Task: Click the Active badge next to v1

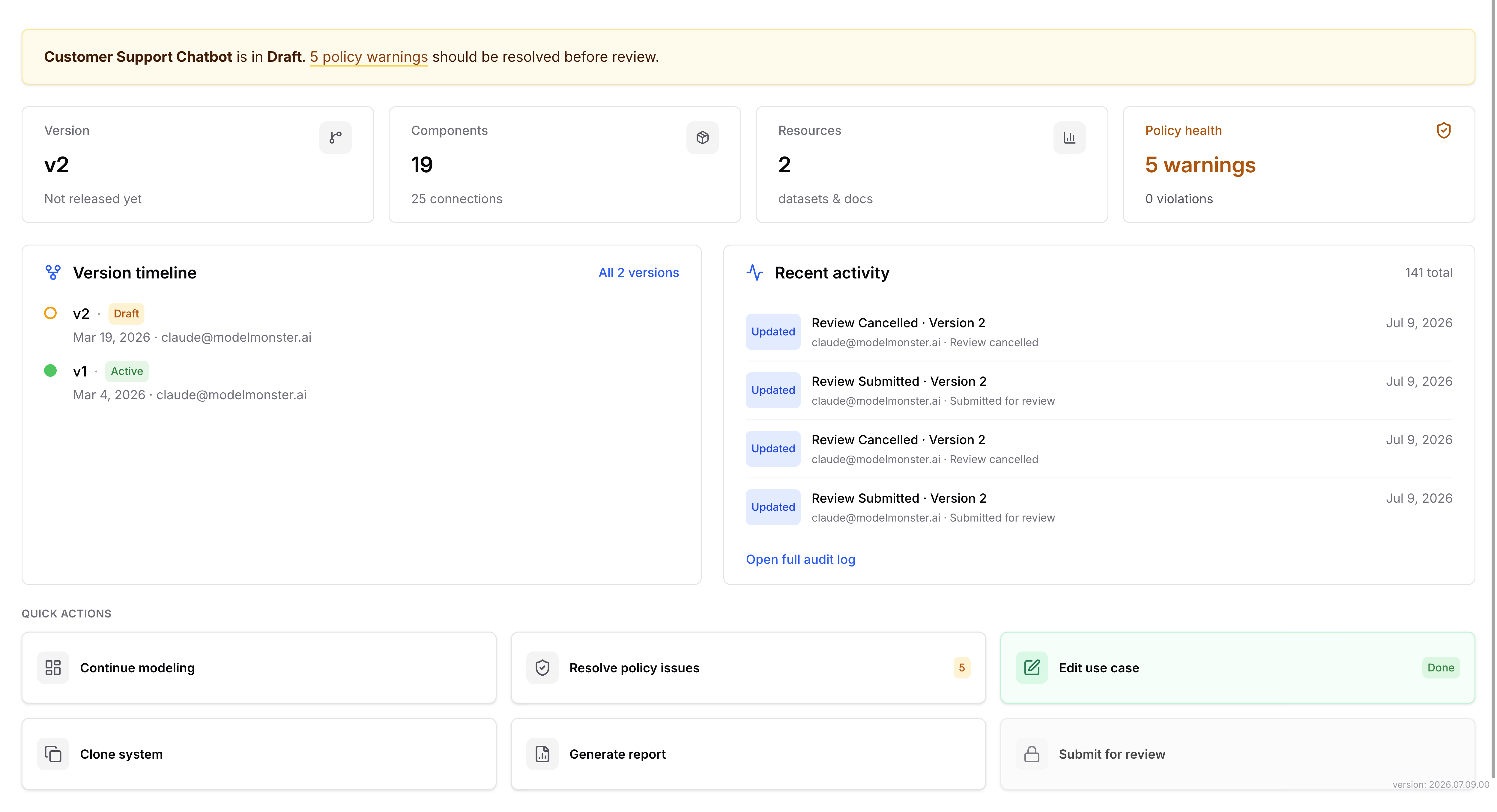Action: click(x=127, y=371)
